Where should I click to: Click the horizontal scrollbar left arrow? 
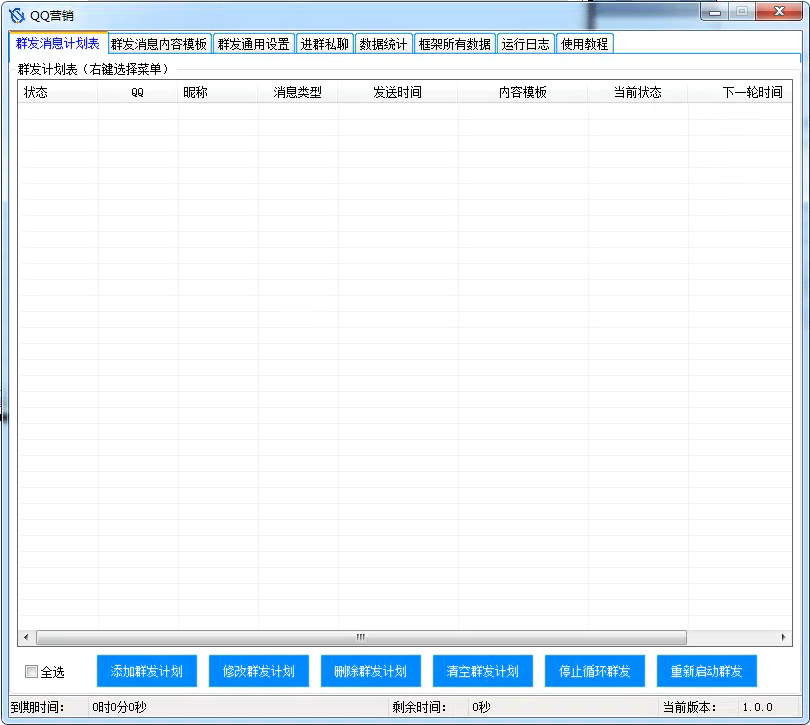[26, 638]
